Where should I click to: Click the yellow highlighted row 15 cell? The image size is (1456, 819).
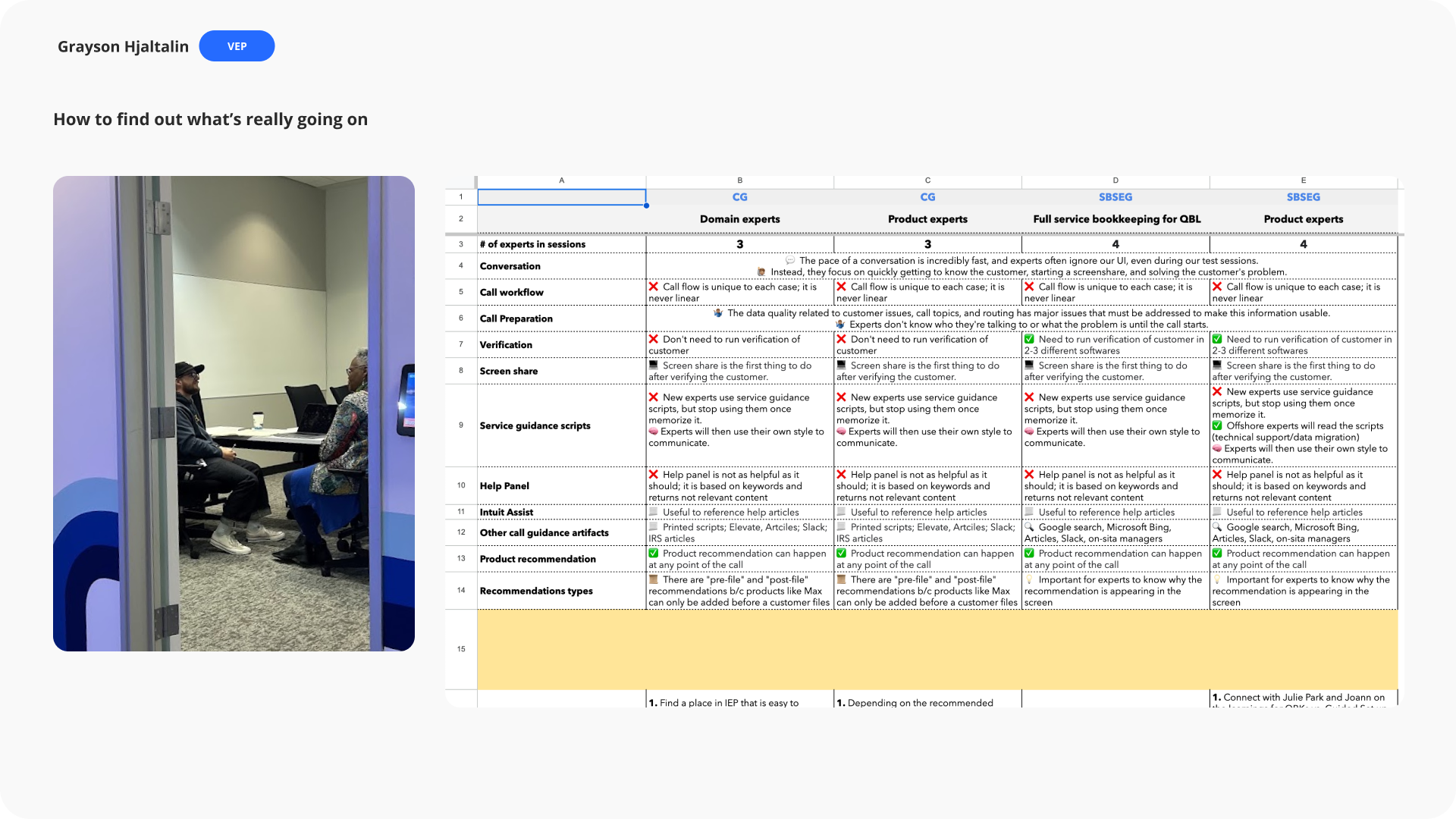pyautogui.click(x=937, y=649)
